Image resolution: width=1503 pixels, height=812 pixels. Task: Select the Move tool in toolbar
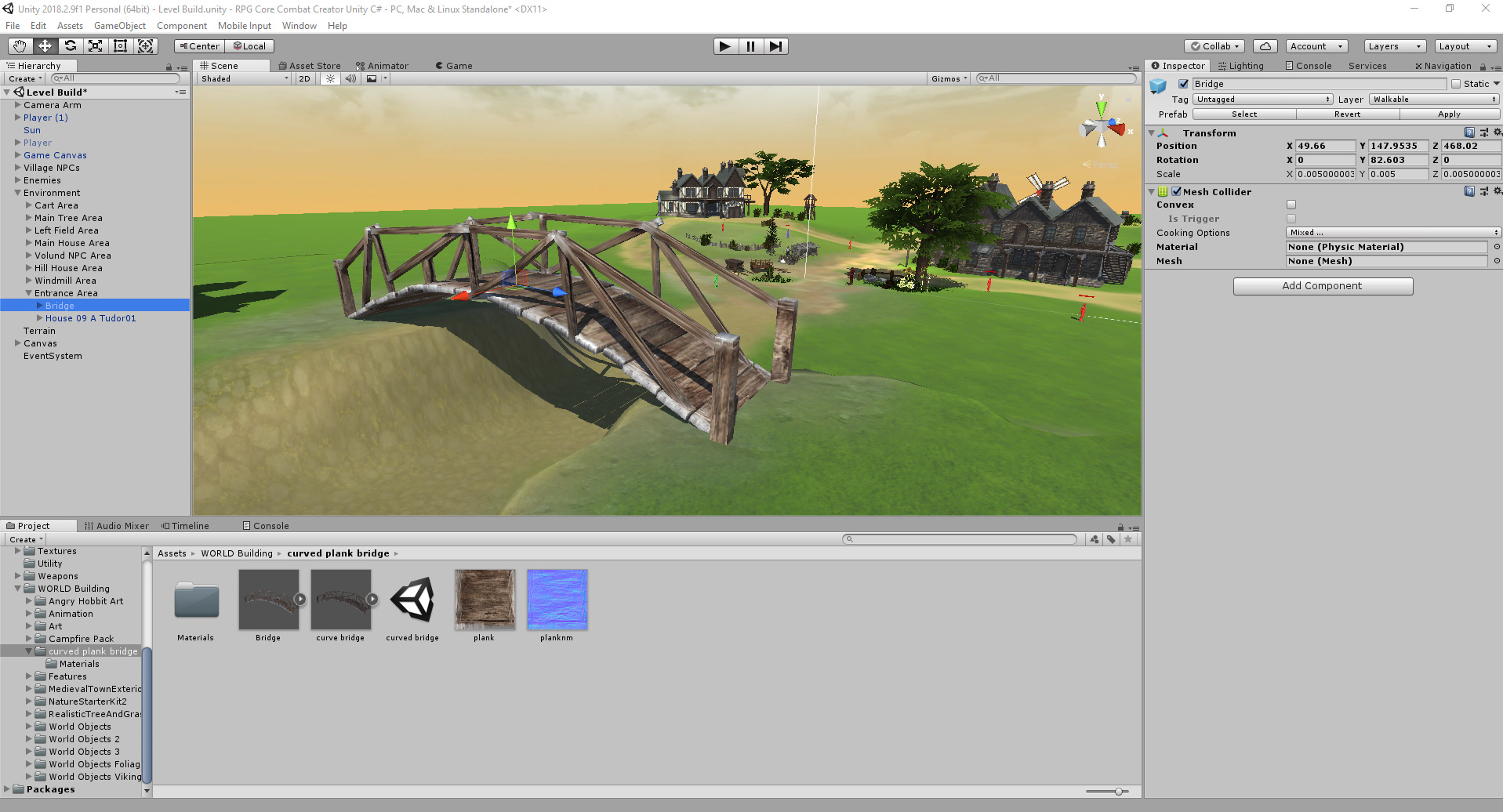click(45, 46)
